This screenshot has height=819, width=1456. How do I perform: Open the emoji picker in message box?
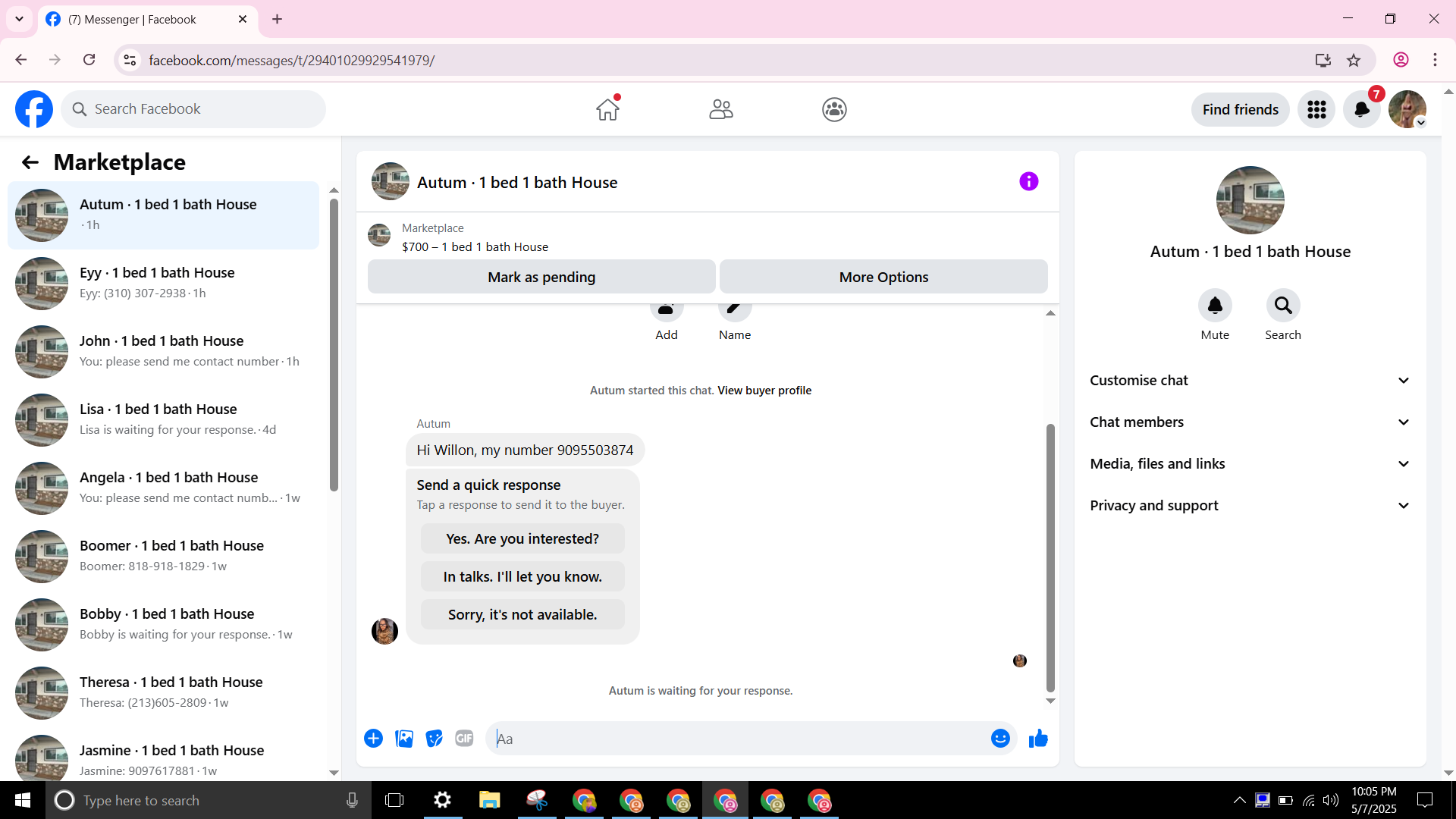coord(1000,739)
